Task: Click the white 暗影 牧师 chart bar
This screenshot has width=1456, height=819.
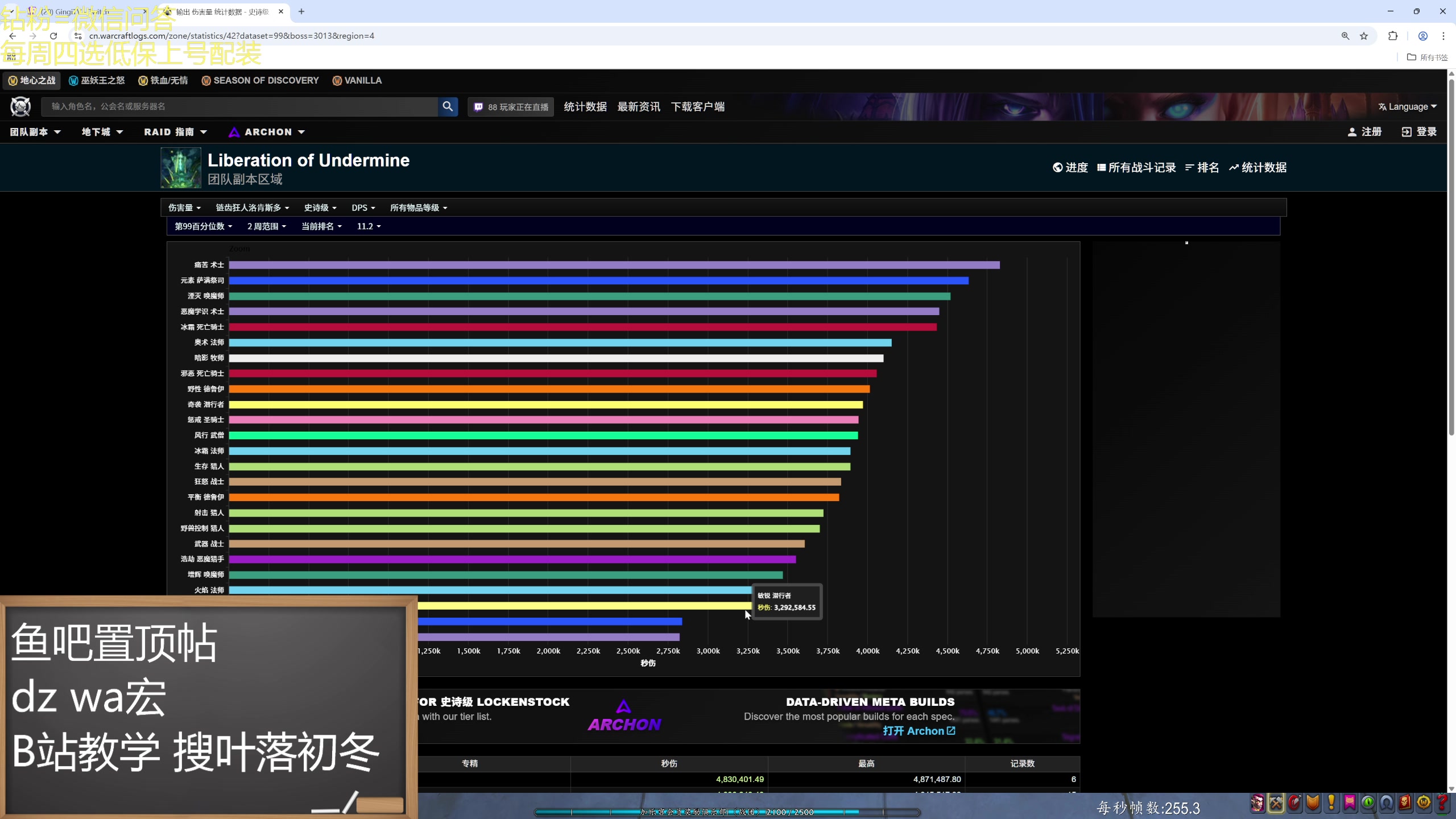Action: (x=556, y=358)
